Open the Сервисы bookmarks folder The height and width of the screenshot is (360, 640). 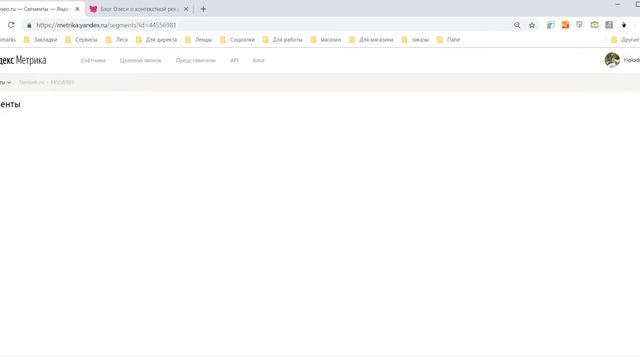(81, 40)
